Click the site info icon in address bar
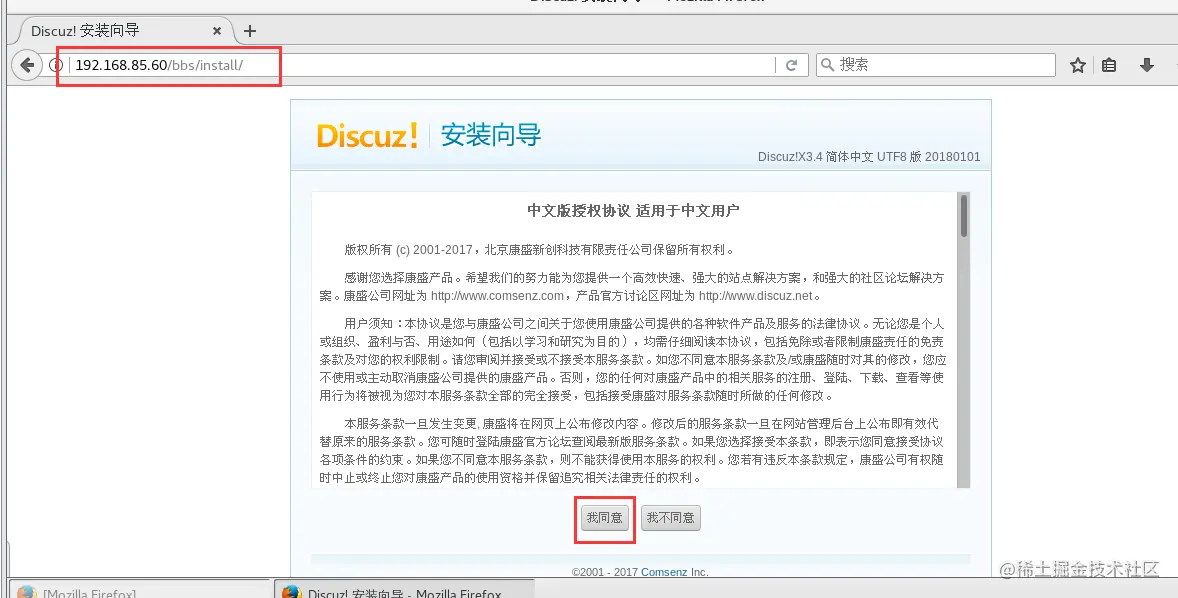 point(57,64)
